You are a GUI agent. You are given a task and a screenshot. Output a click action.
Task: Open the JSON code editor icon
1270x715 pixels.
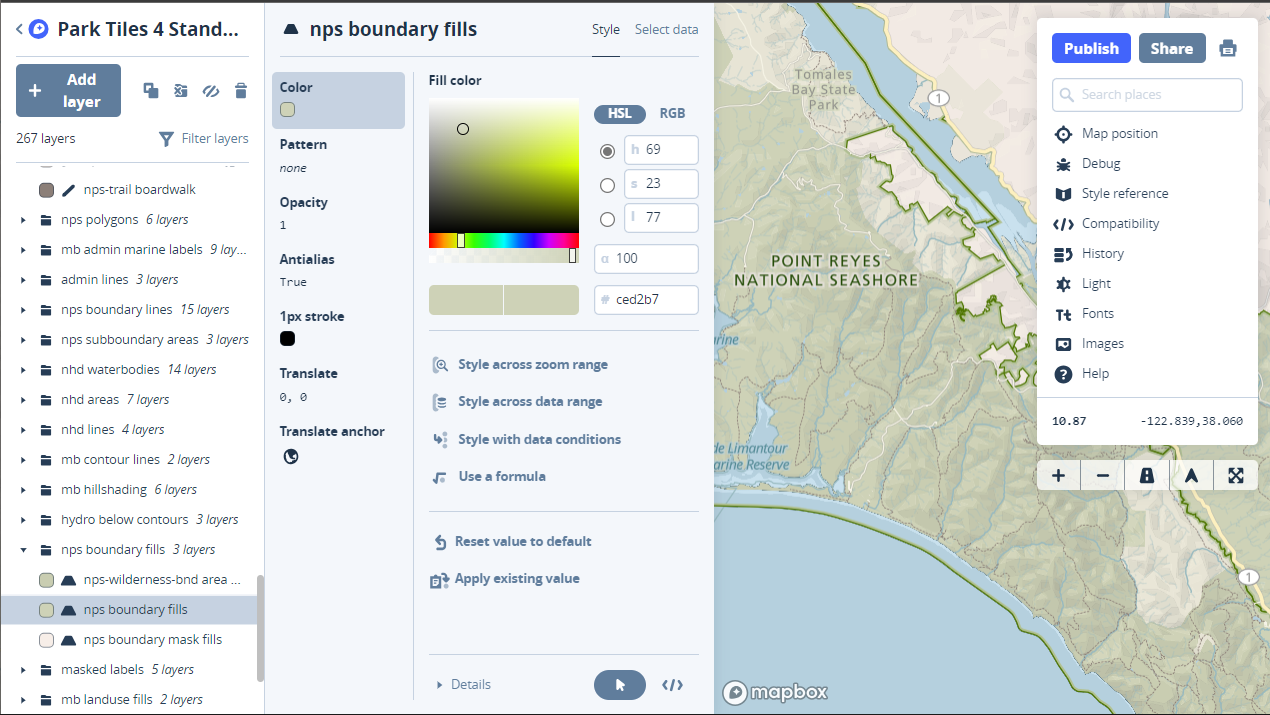point(673,685)
